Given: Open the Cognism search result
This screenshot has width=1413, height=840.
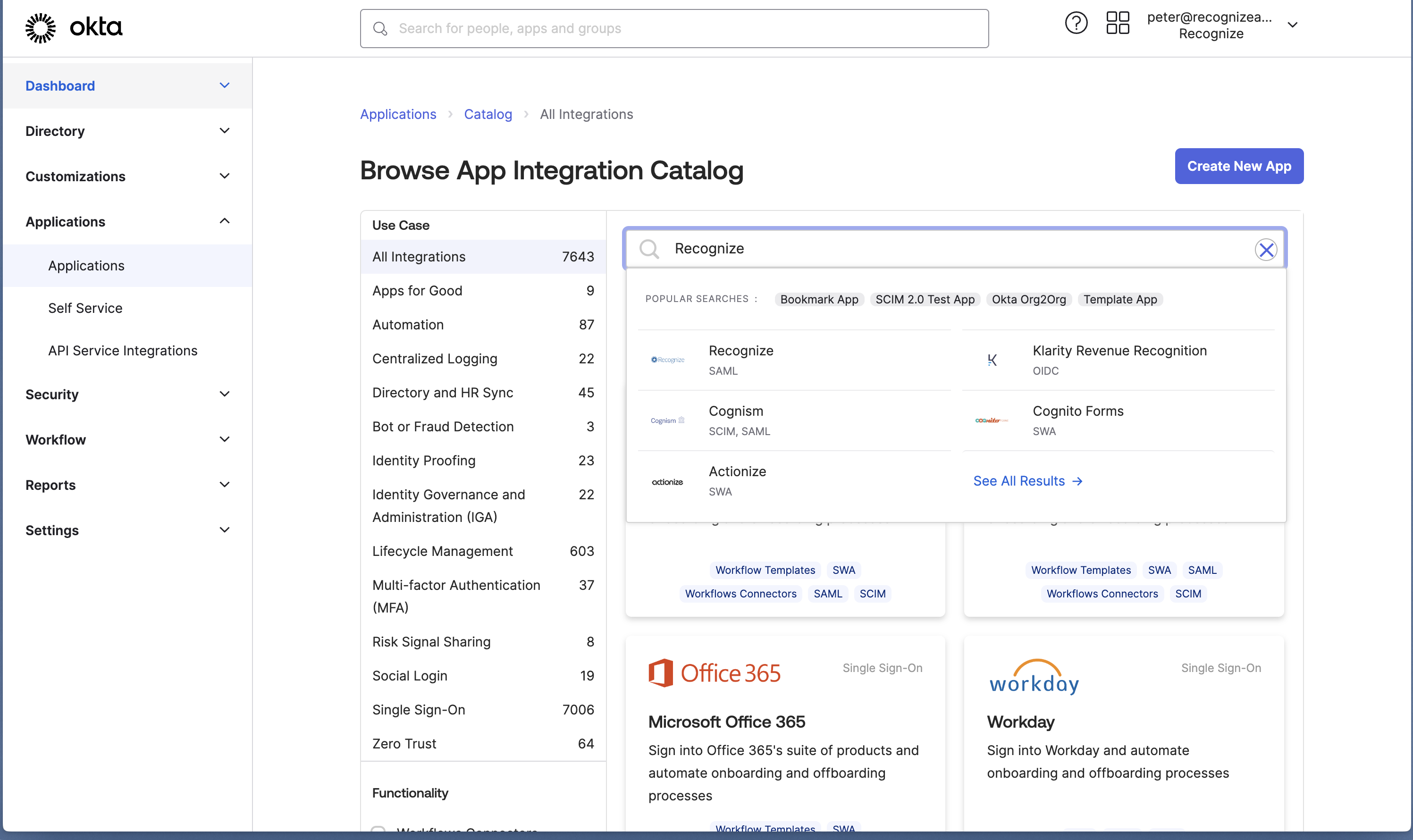Looking at the screenshot, I should tap(794, 420).
